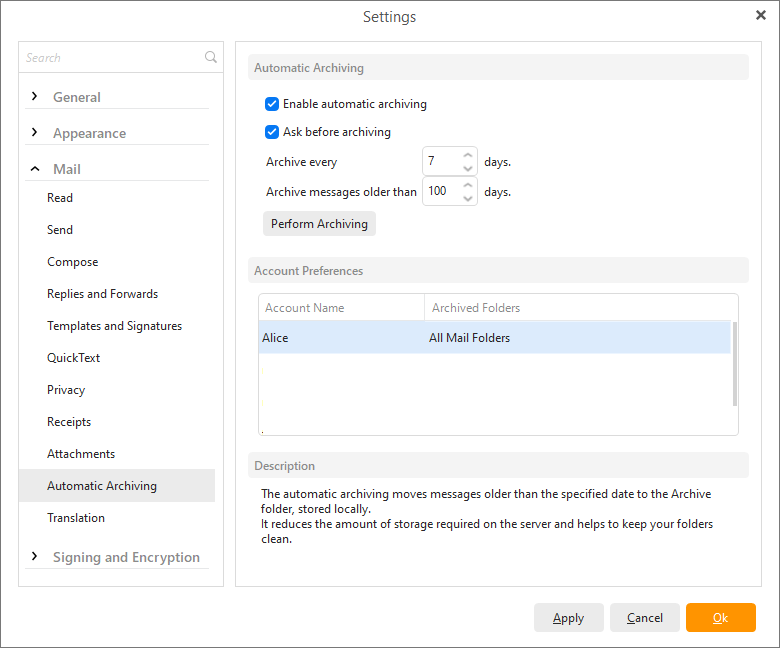This screenshot has height=648, width=780.
Task: Select the QuickText settings page
Action: [74, 358]
